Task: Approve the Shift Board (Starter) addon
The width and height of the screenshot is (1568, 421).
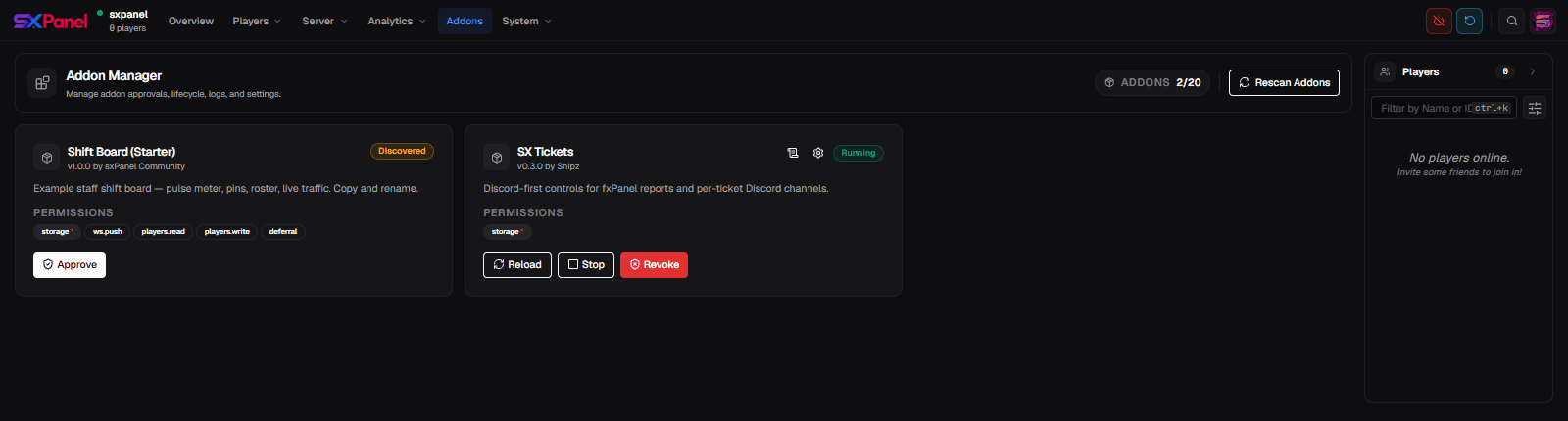Action: (x=70, y=264)
